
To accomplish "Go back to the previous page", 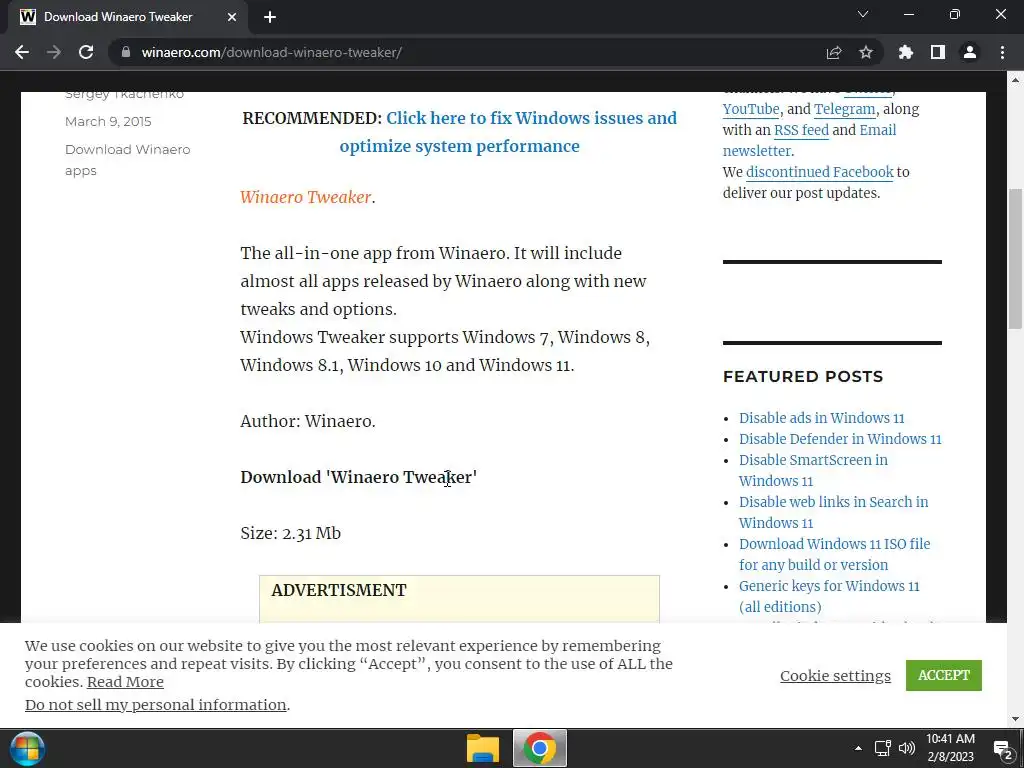I will point(22,52).
